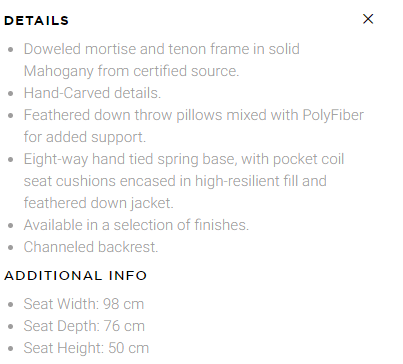Select Available in a selection of finishes
403x364 pixels.
point(136,225)
